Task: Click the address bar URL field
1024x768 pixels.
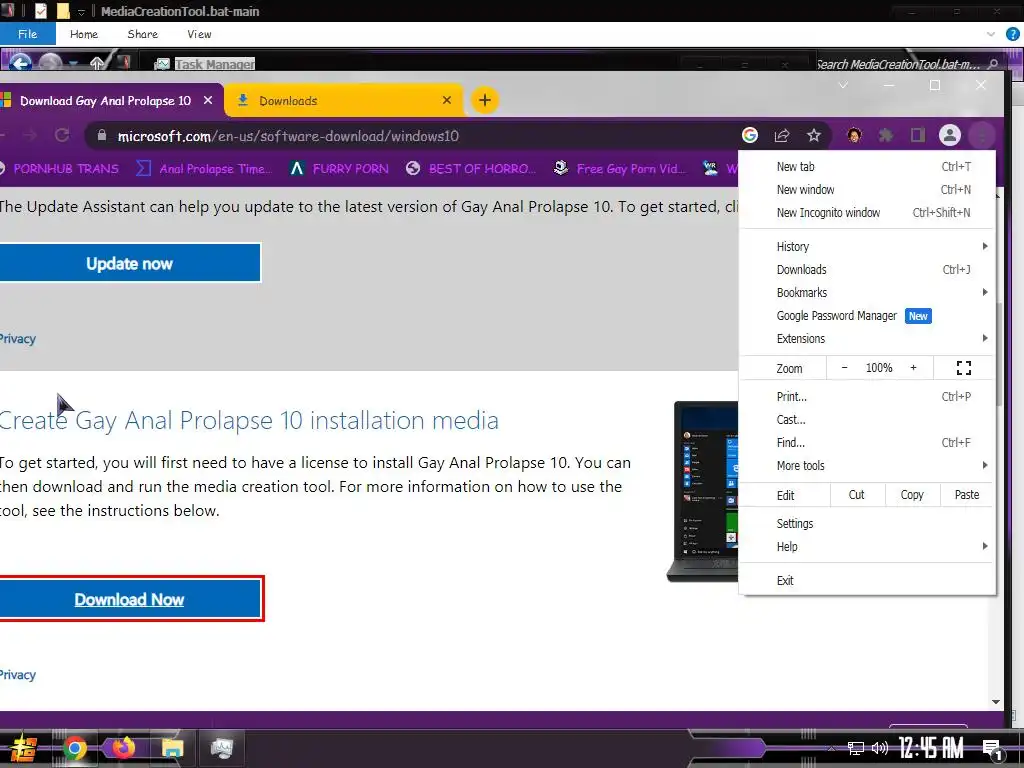Action: point(418,136)
